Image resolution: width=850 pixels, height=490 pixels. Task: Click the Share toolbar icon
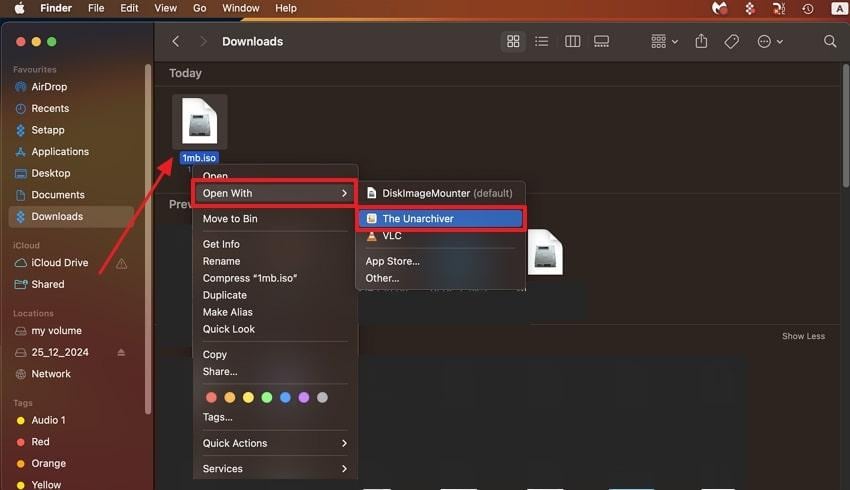coord(701,41)
